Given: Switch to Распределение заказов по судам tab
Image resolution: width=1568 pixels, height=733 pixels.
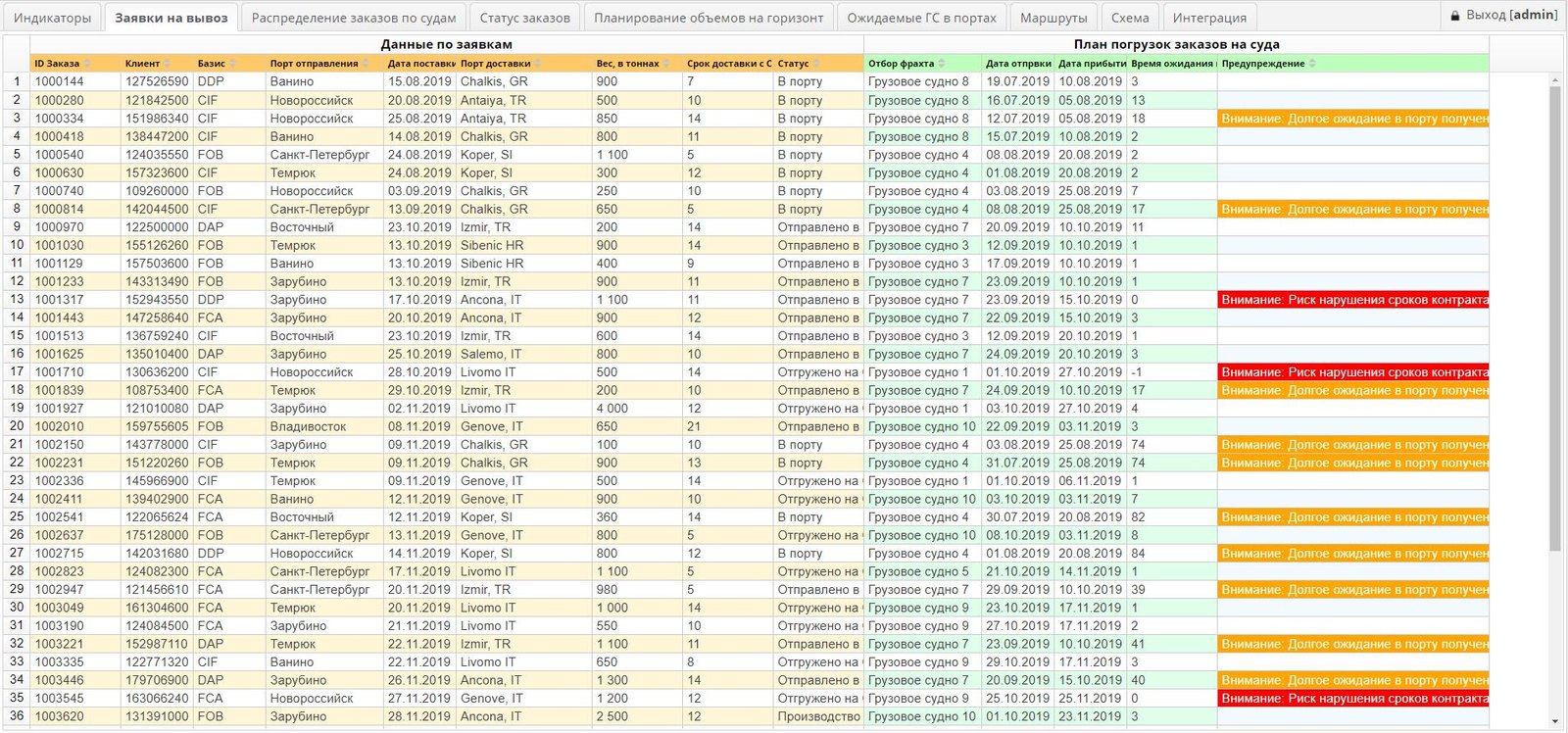Looking at the screenshot, I should (x=354, y=18).
